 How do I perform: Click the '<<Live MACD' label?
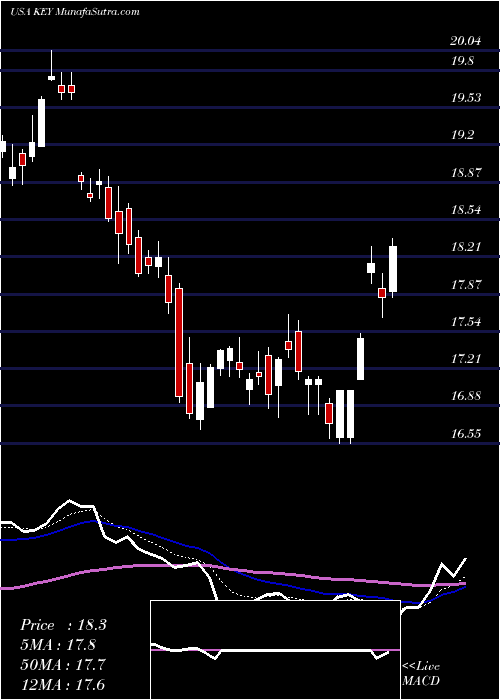point(421,674)
